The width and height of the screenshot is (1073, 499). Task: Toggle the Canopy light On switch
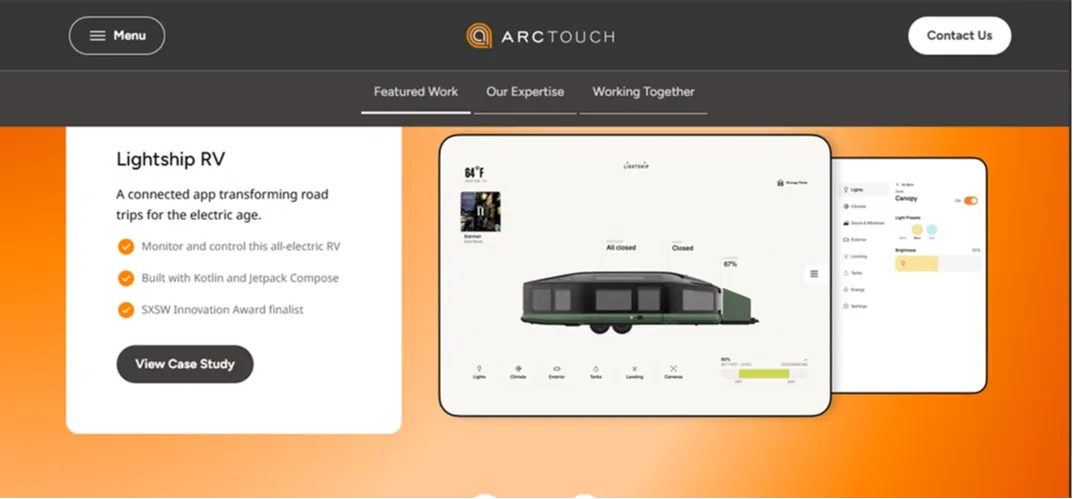pyautogui.click(x=970, y=201)
